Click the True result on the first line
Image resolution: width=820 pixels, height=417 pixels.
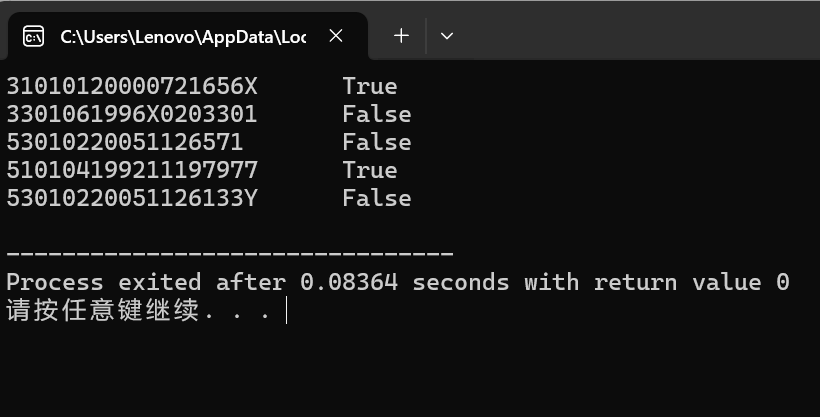point(370,86)
